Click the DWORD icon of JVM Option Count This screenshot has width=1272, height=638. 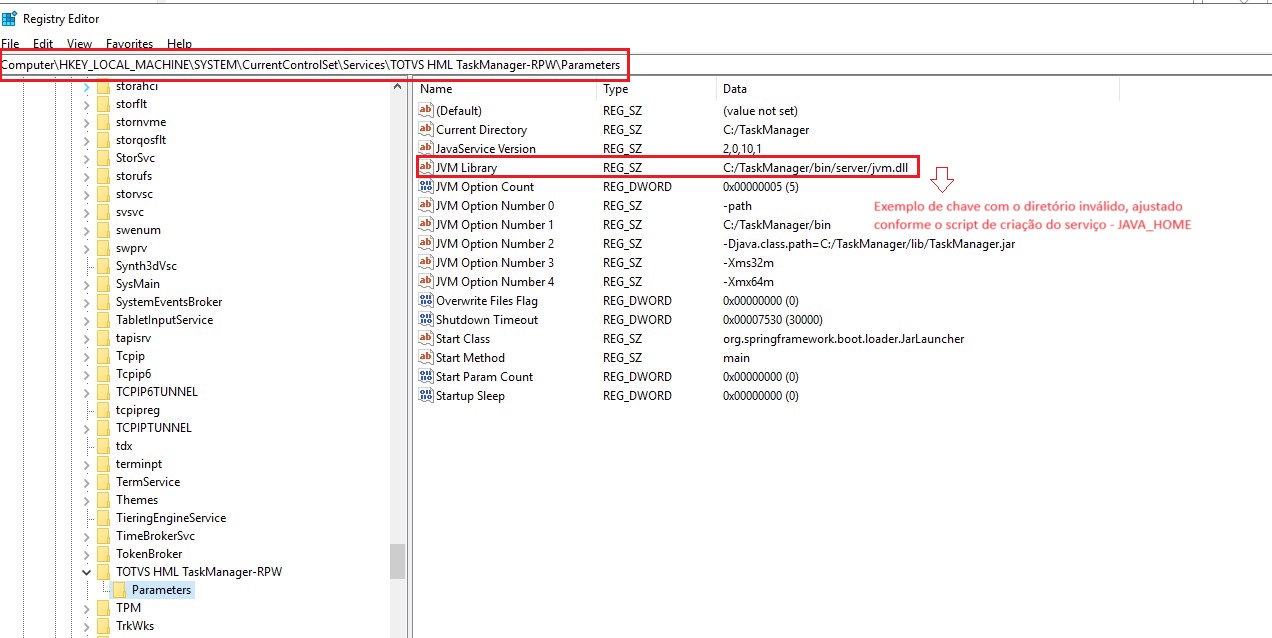[426, 187]
